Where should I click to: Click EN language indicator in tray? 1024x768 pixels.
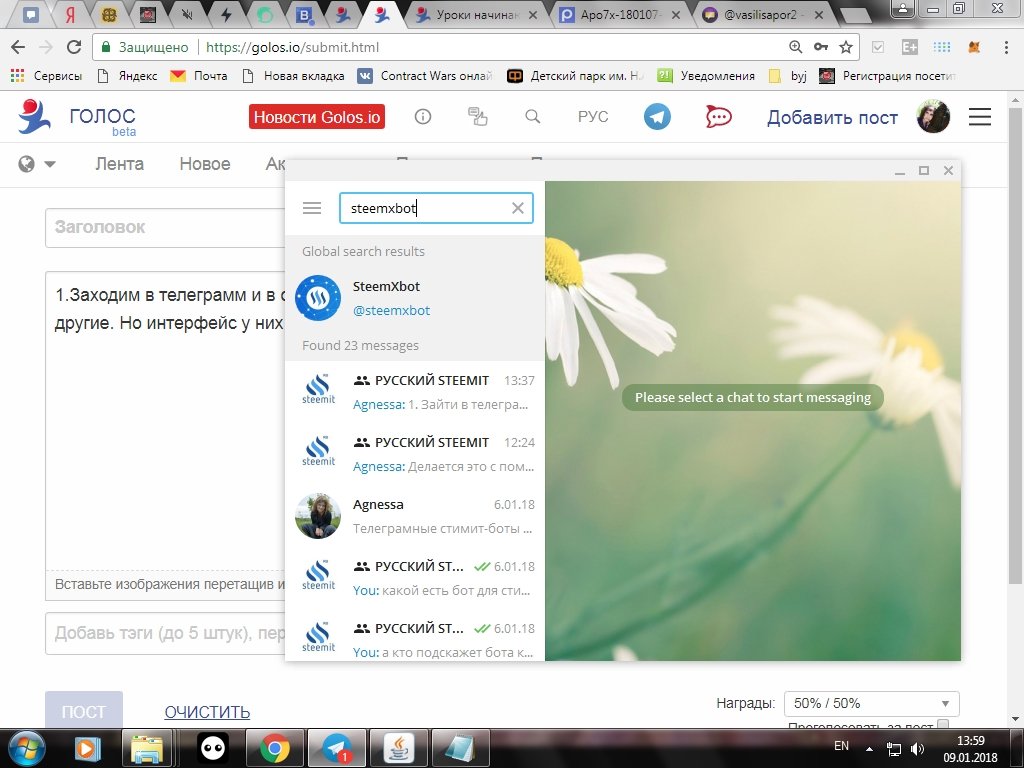tap(842, 746)
